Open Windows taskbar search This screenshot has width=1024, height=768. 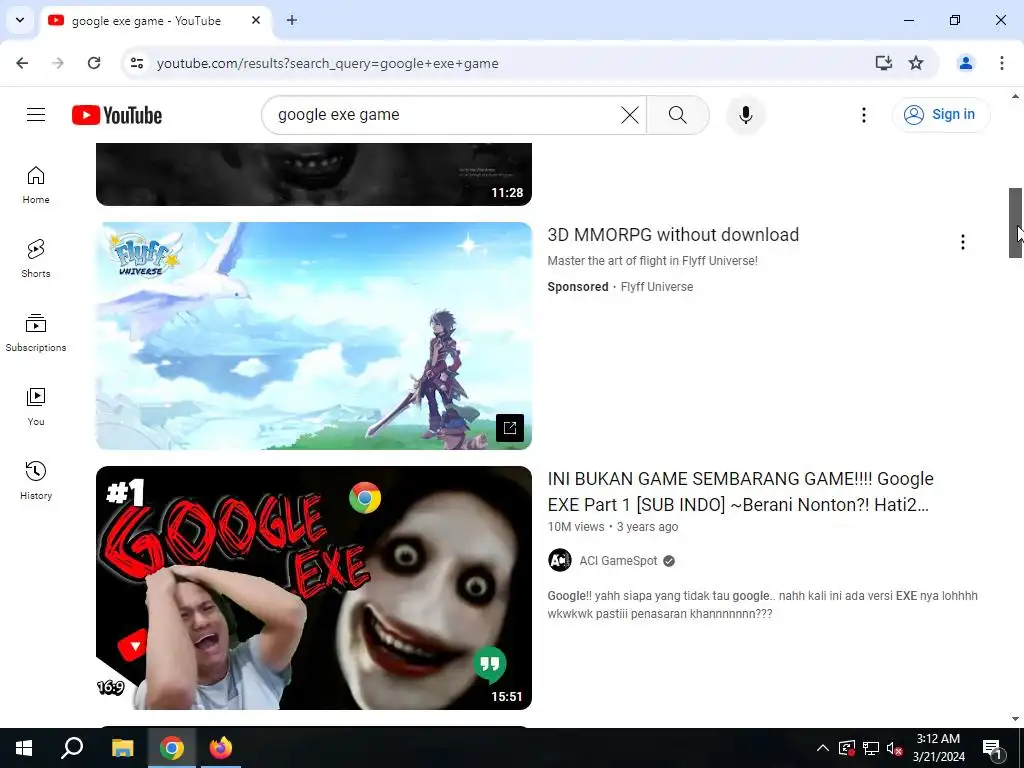(x=72, y=748)
